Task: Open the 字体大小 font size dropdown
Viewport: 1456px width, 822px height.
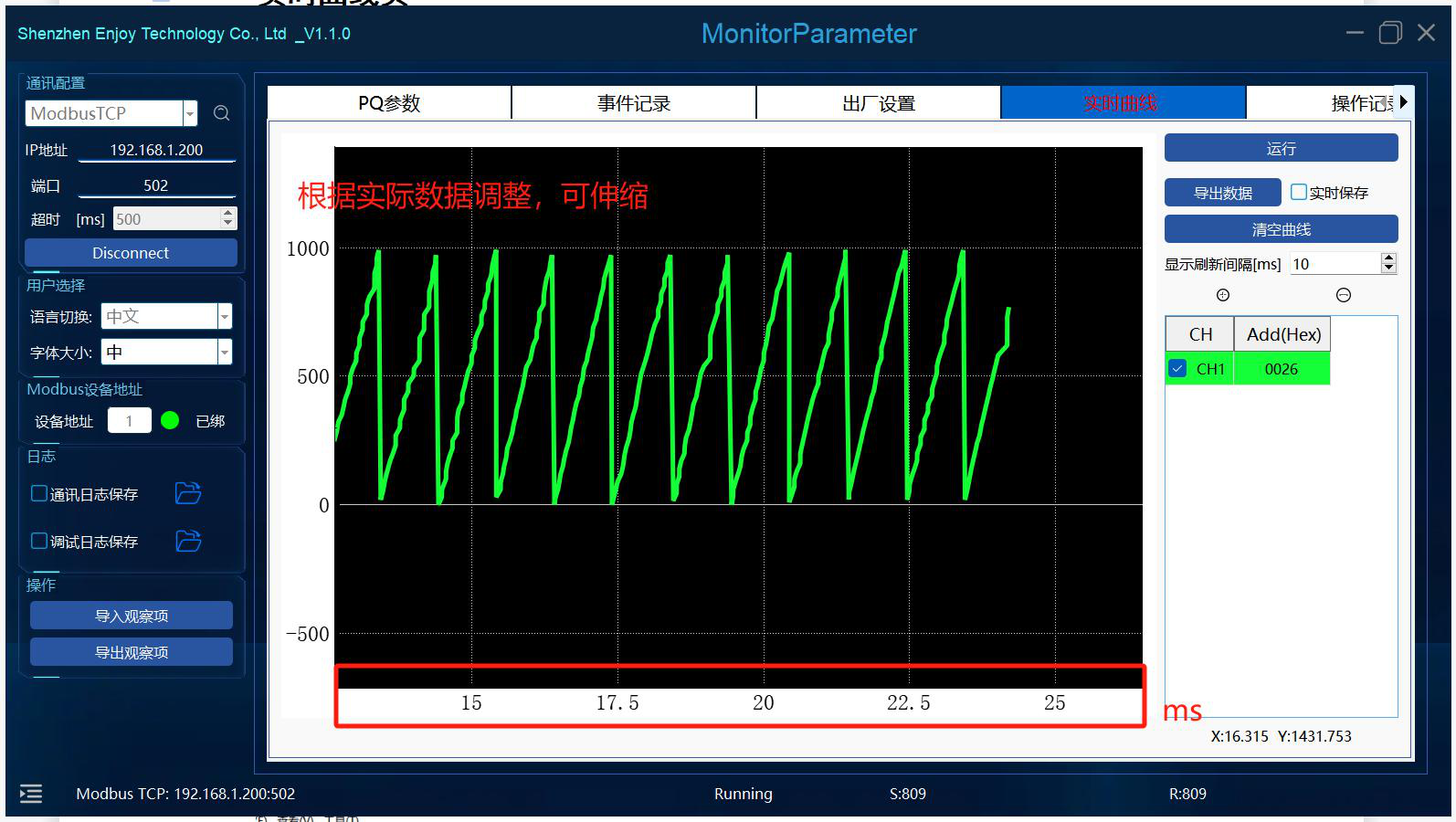Action: coord(225,352)
